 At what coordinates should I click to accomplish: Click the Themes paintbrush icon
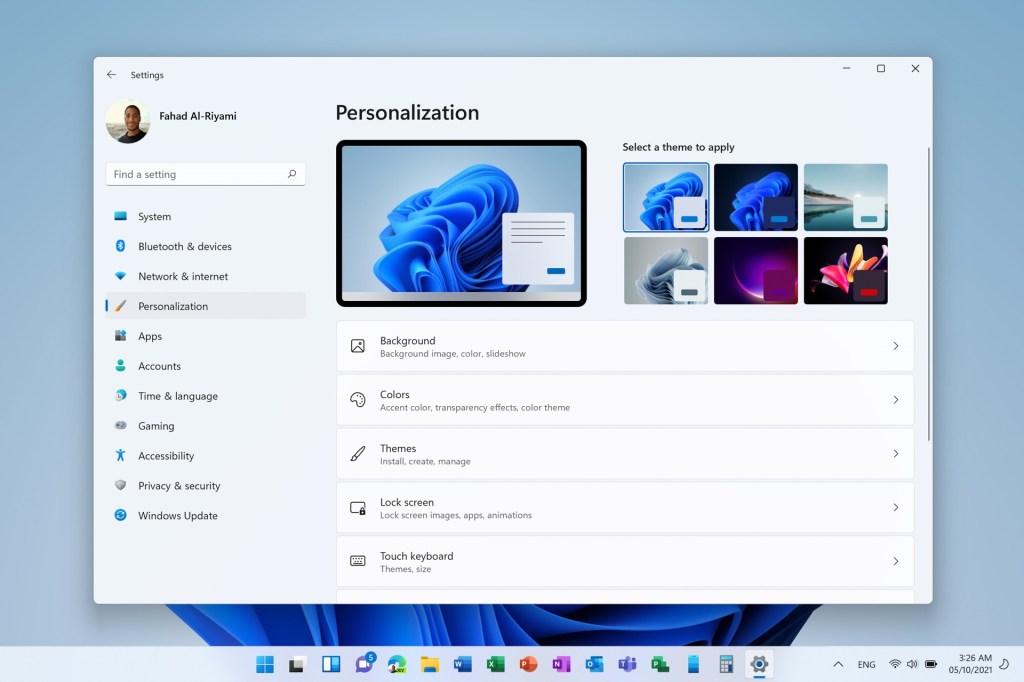tap(357, 454)
